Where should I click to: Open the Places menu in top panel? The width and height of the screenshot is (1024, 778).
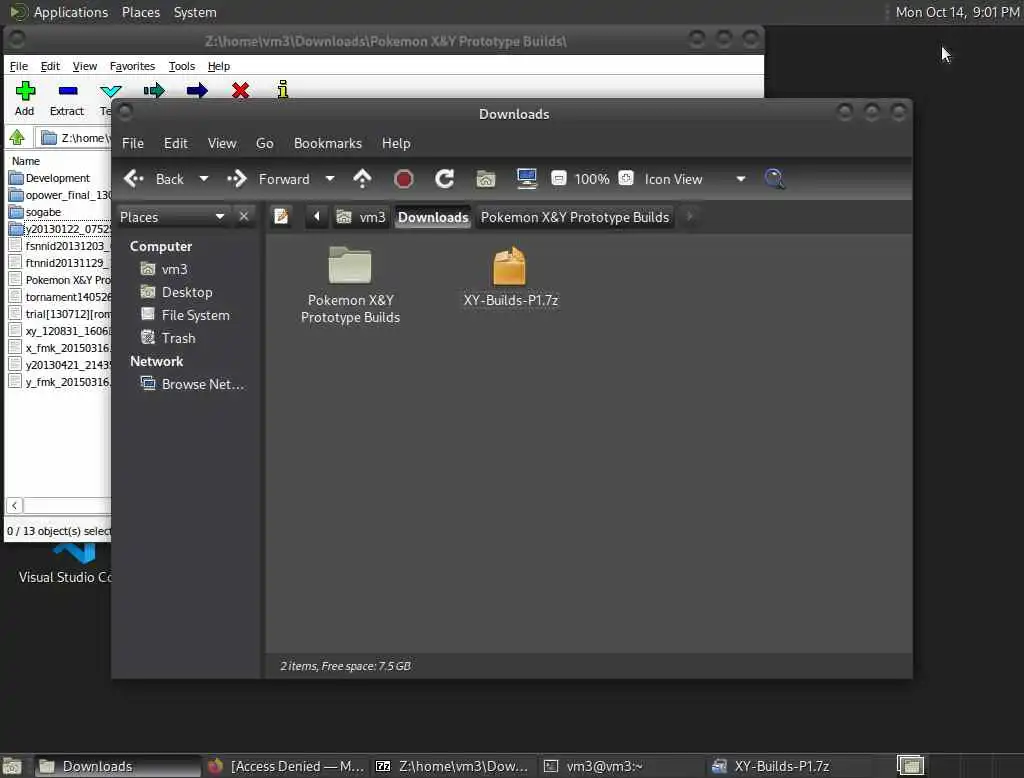[x=140, y=12]
